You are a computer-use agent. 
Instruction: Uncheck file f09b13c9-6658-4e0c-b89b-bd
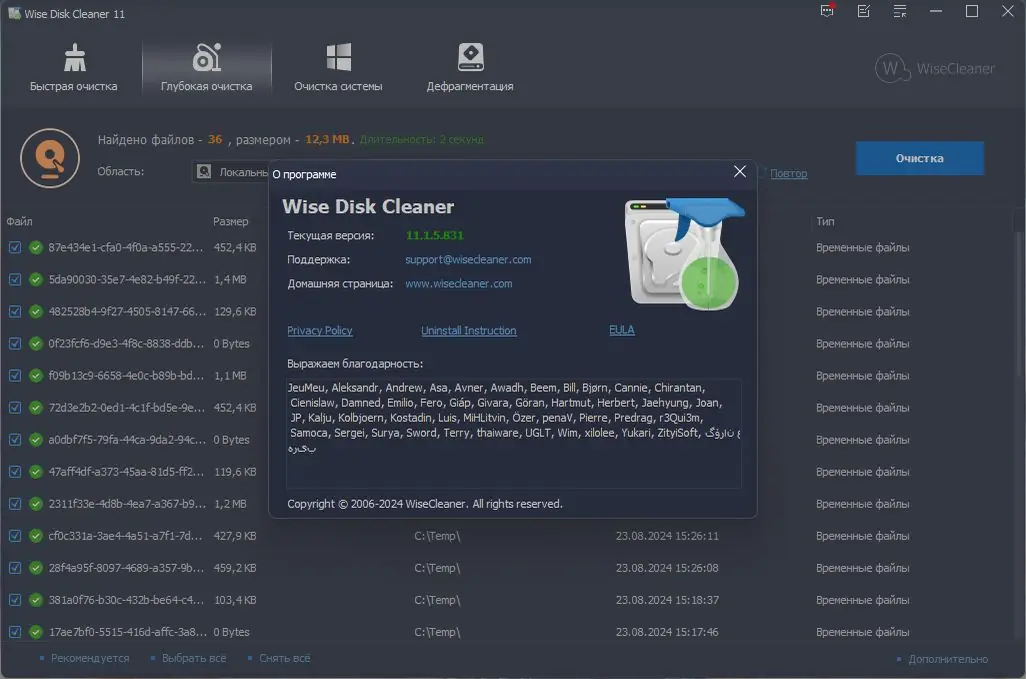(x=15, y=375)
